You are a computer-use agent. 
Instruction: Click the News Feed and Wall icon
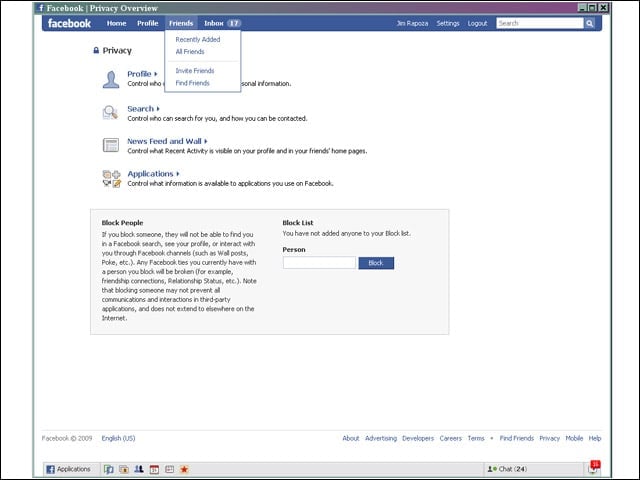pyautogui.click(x=111, y=145)
